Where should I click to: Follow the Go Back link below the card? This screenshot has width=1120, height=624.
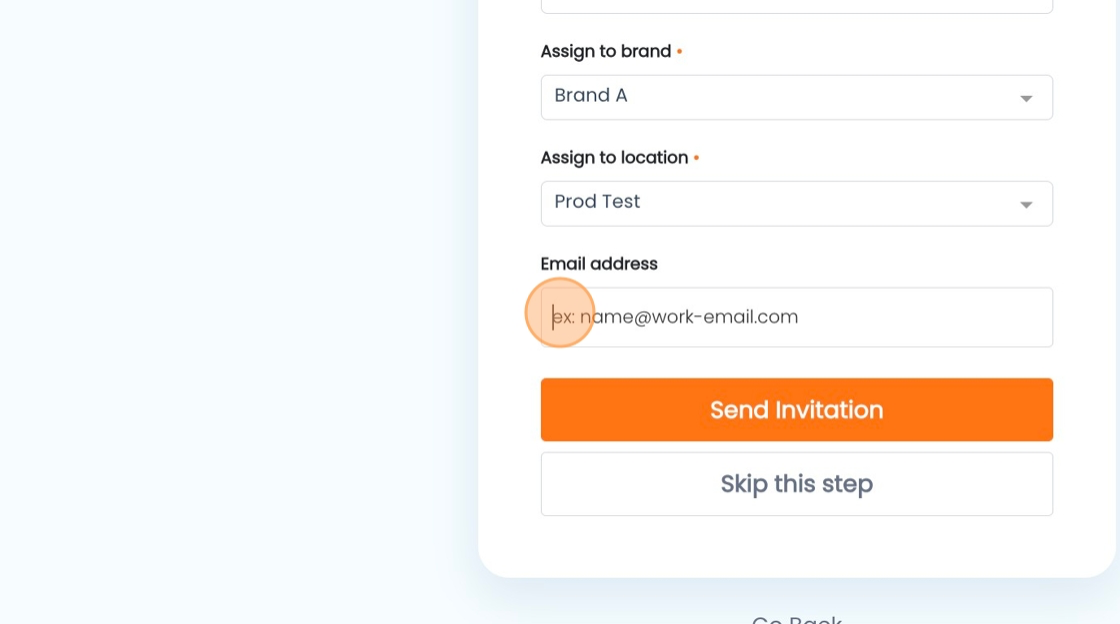click(796, 618)
